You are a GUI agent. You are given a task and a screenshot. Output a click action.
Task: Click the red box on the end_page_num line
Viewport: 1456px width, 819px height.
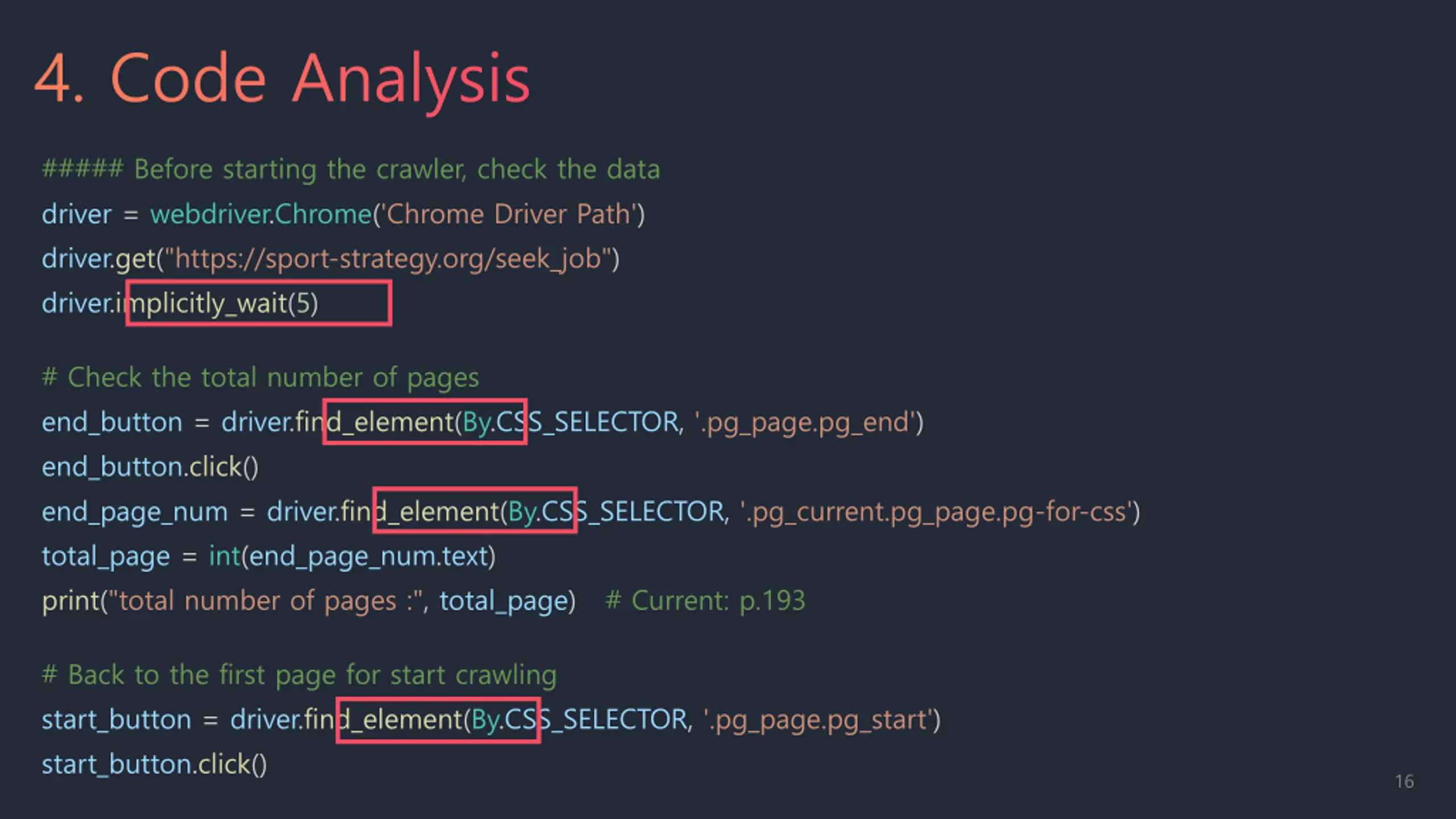(475, 510)
